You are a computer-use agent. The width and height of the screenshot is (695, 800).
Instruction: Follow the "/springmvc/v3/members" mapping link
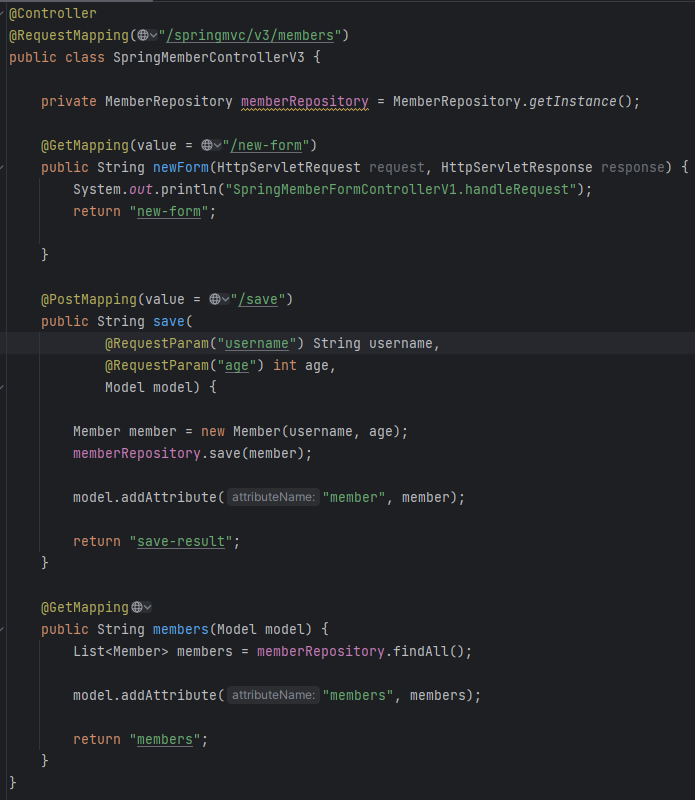click(x=250, y=35)
